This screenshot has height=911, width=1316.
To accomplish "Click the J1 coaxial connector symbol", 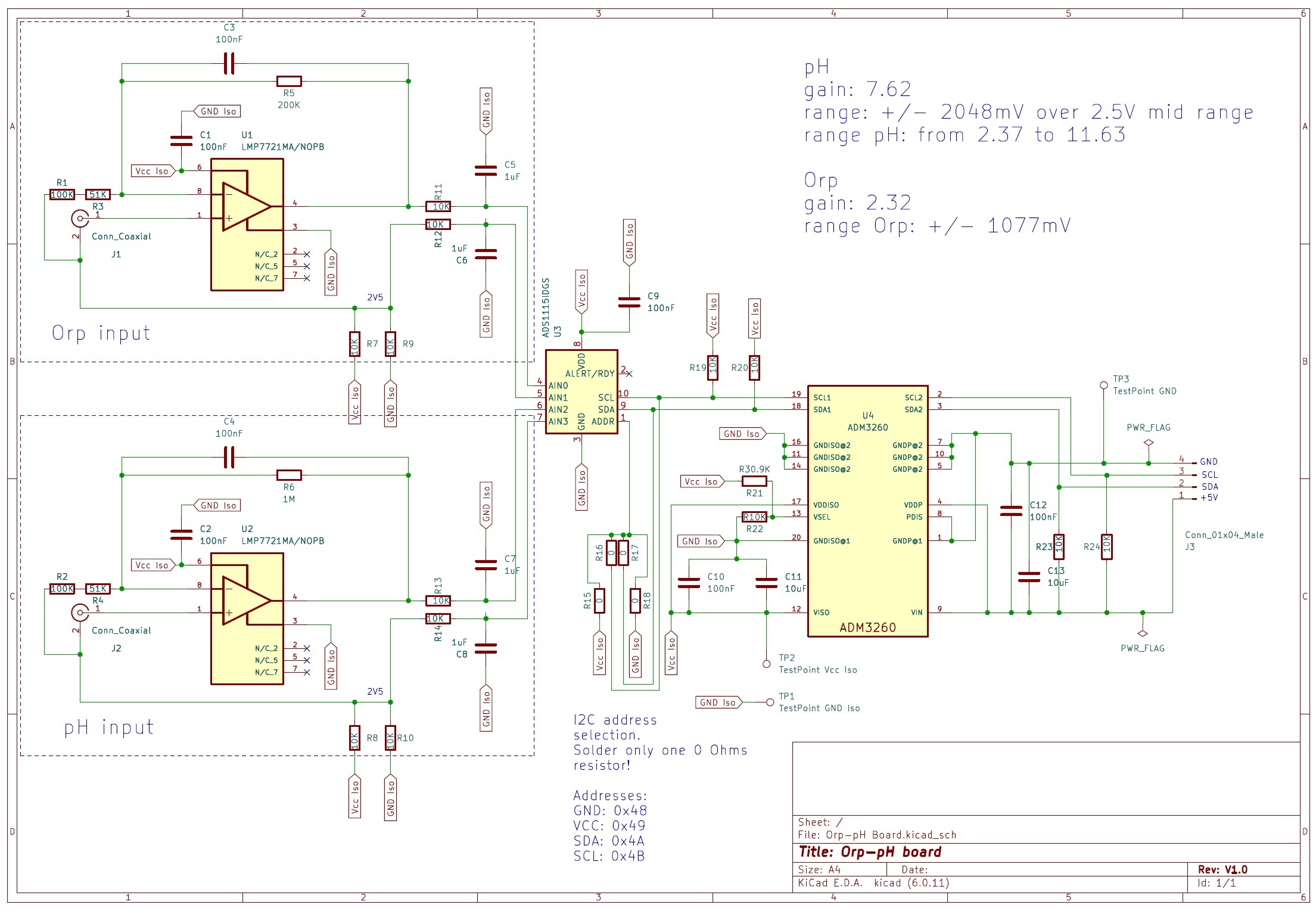I will coord(79,219).
